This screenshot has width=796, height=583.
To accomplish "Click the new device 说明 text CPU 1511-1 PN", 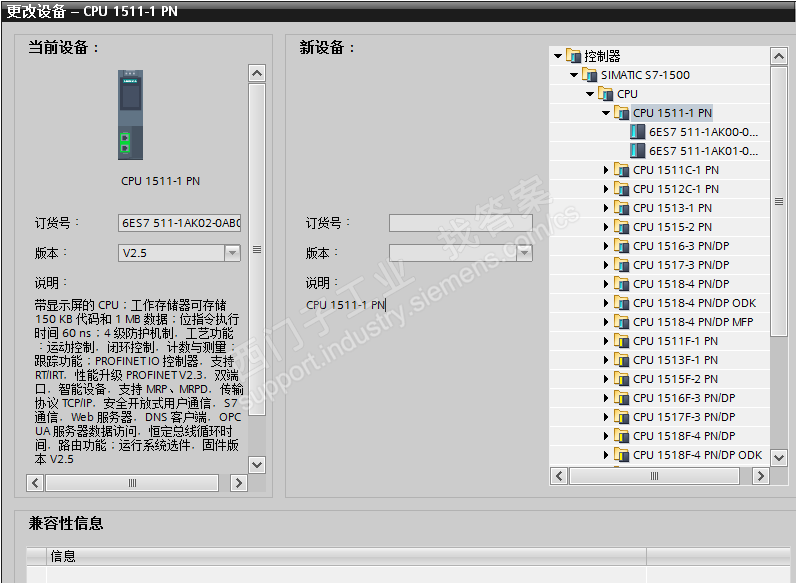I will coord(345,305).
